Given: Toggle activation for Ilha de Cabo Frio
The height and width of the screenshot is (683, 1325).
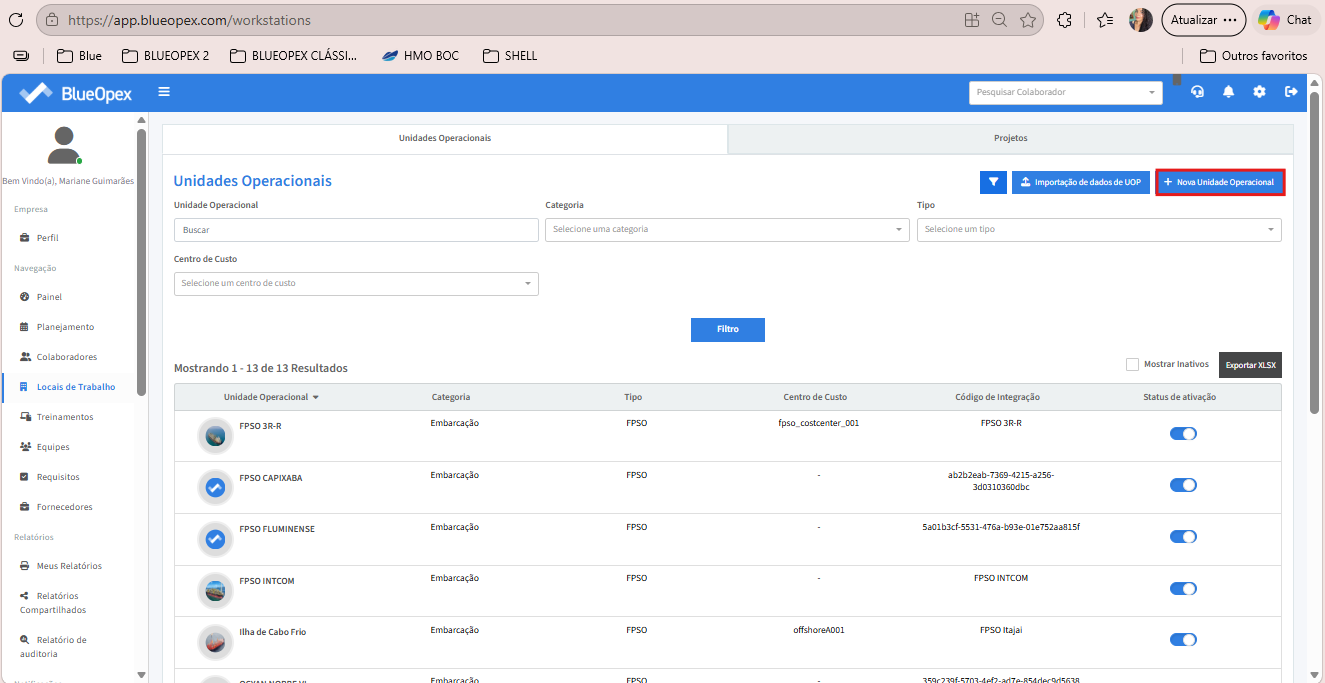Looking at the screenshot, I should (x=1183, y=640).
